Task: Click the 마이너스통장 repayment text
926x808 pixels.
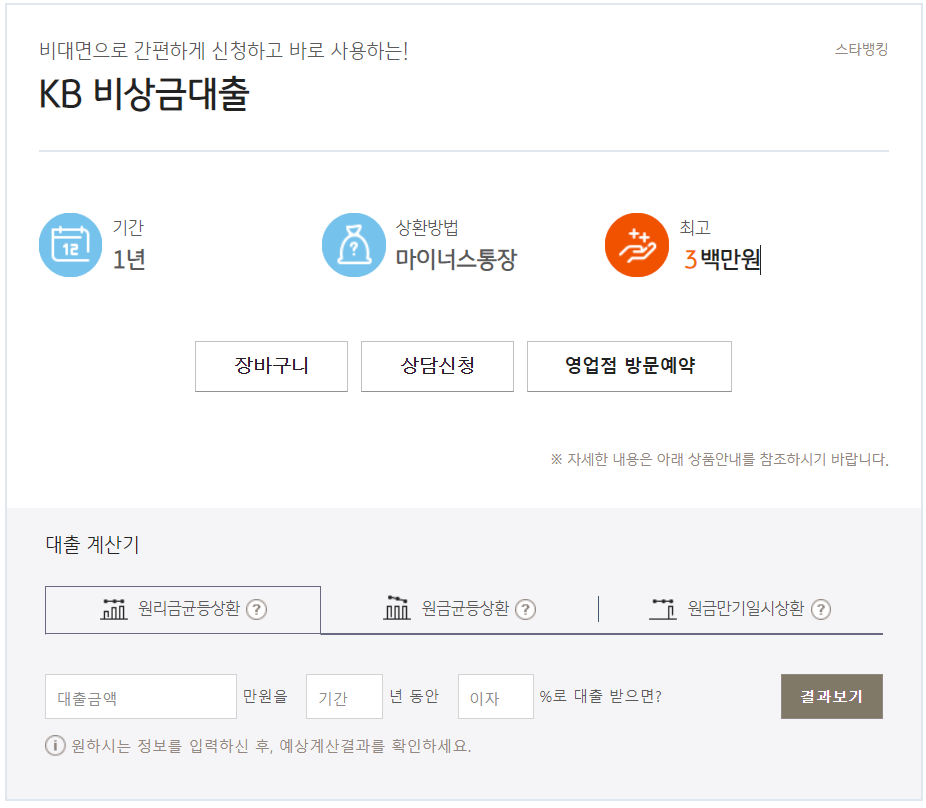Action: pyautogui.click(x=457, y=259)
